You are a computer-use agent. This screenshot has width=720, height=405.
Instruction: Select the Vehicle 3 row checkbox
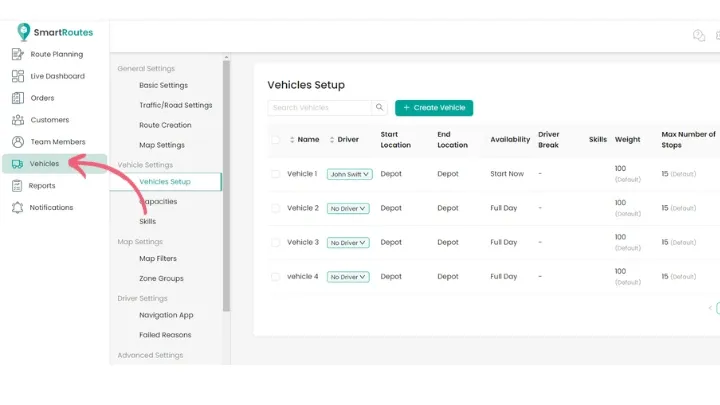275,242
